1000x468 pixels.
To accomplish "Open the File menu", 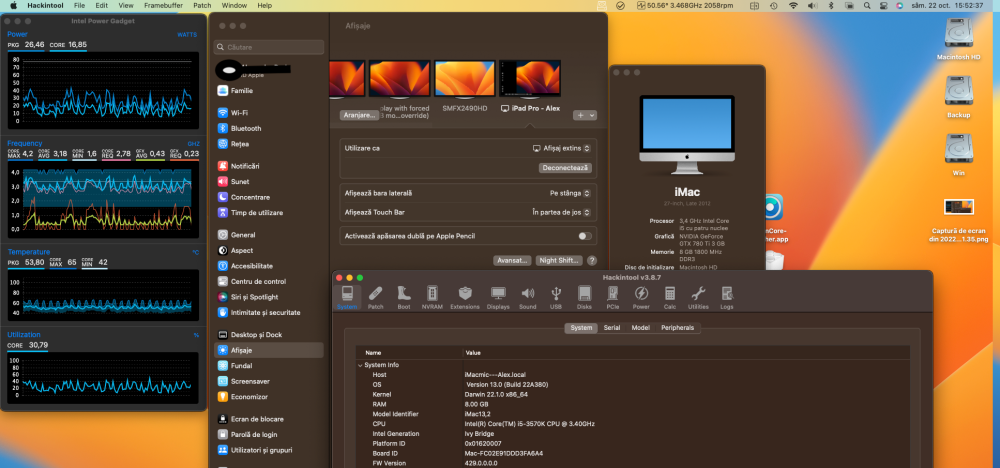I will (79, 5).
